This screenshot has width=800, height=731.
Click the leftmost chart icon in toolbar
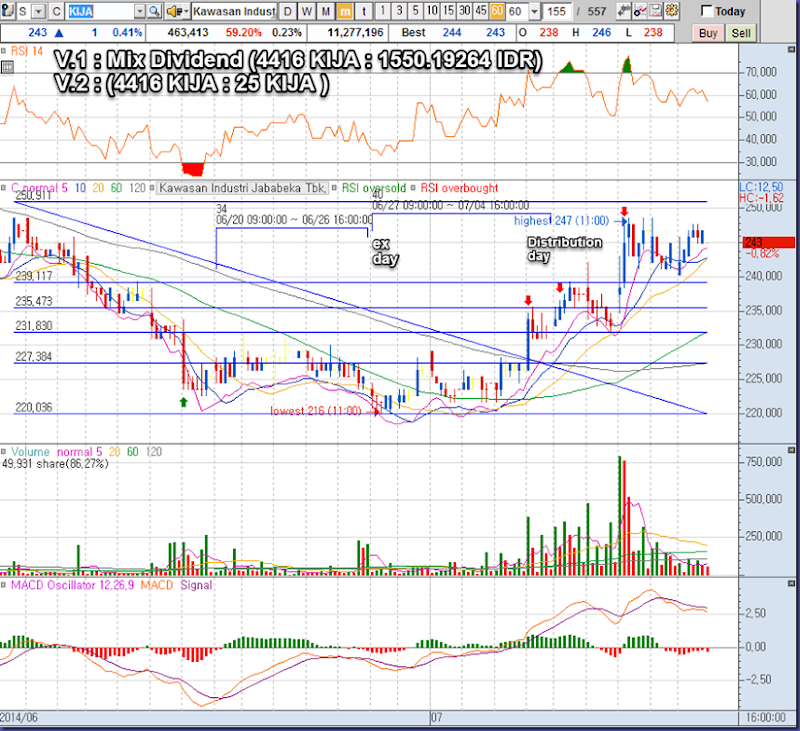[10, 11]
